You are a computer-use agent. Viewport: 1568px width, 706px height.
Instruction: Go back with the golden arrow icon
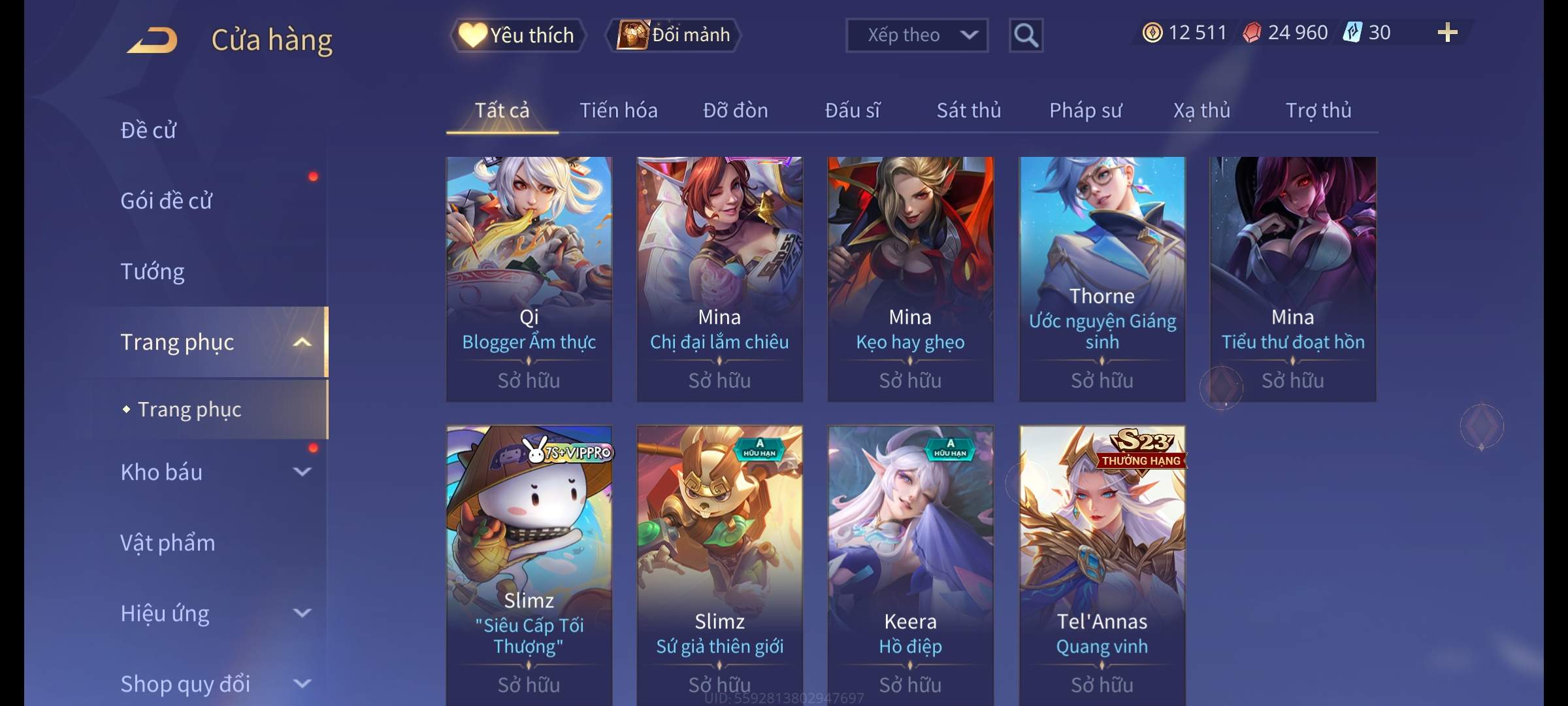pyautogui.click(x=153, y=40)
